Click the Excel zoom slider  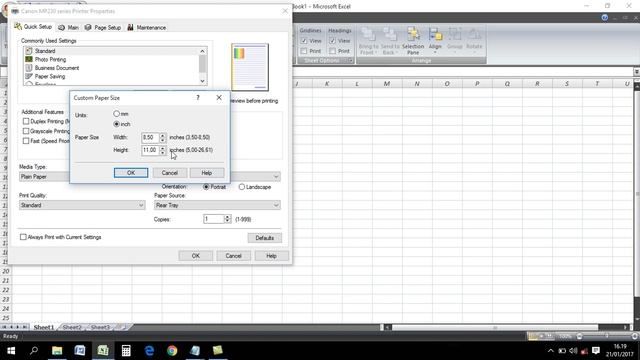607,336
